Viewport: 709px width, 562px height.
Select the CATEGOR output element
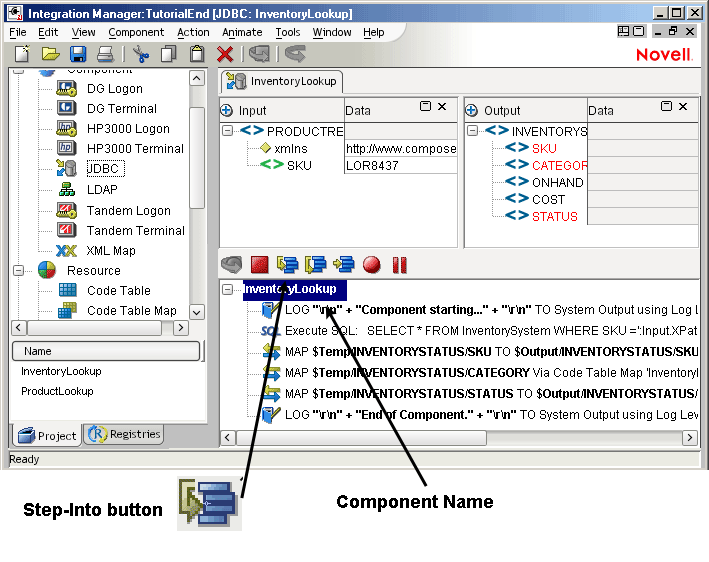click(559, 165)
